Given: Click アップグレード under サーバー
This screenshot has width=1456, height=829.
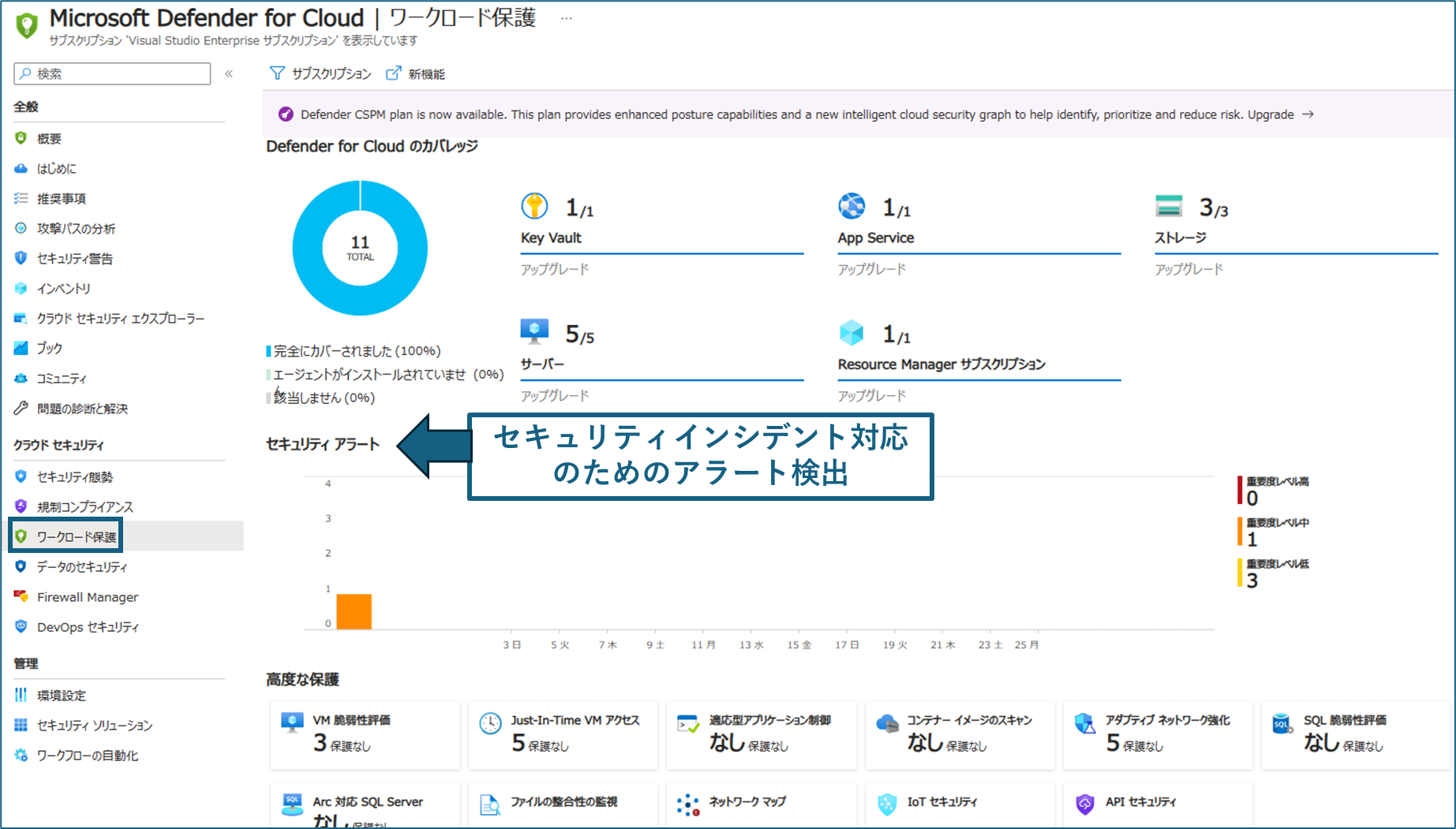Looking at the screenshot, I should tap(555, 396).
